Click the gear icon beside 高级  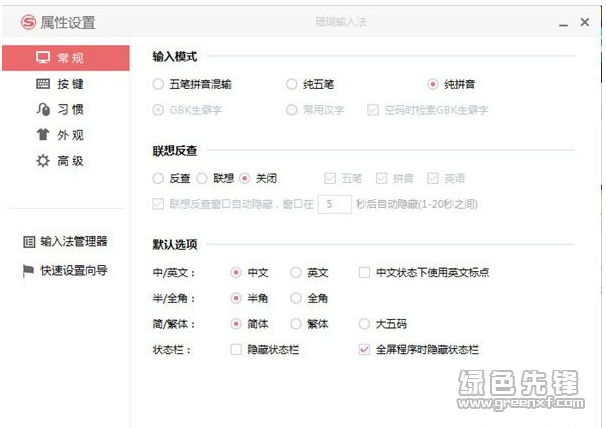(x=43, y=160)
